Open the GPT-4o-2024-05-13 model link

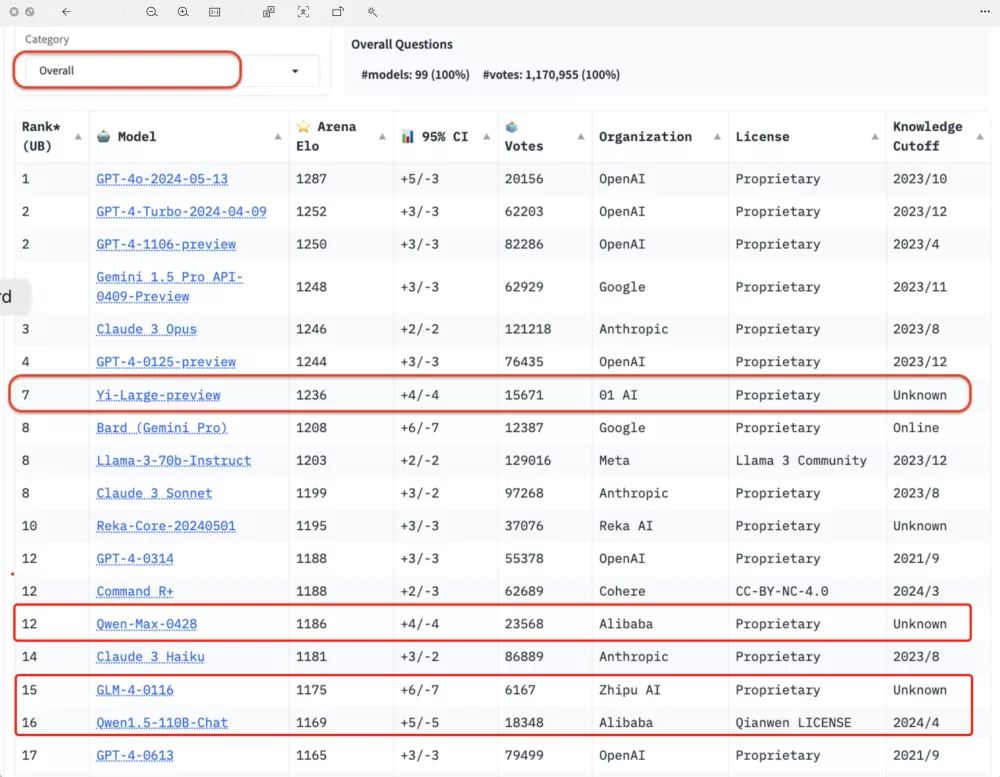click(x=162, y=179)
